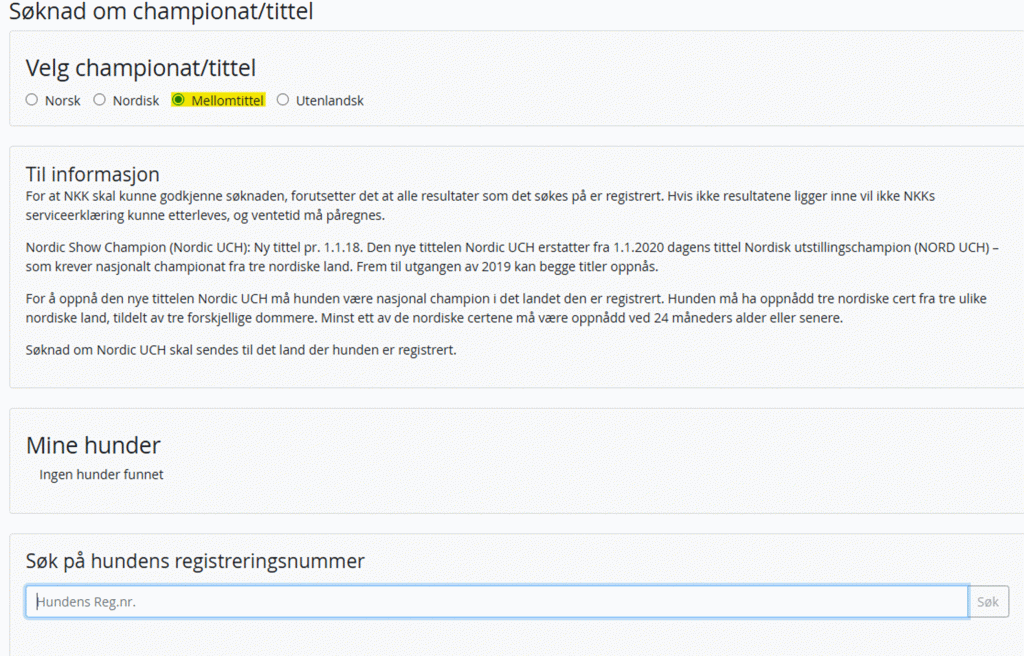Click the paragraph starting 'For å oppnå'
The image size is (1024, 656).
[500, 308]
